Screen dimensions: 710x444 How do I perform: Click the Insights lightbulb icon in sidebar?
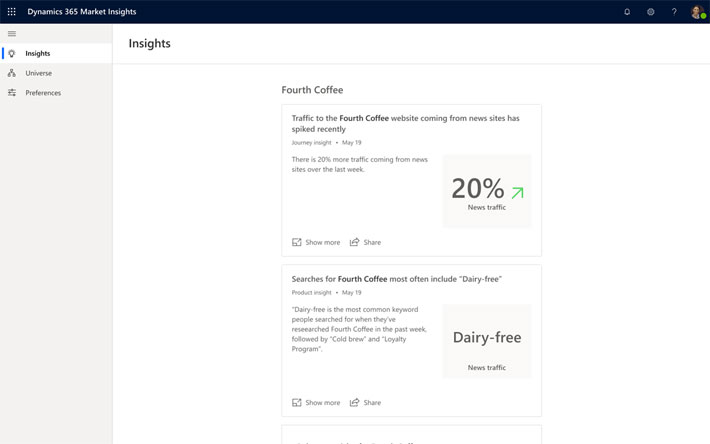point(12,54)
